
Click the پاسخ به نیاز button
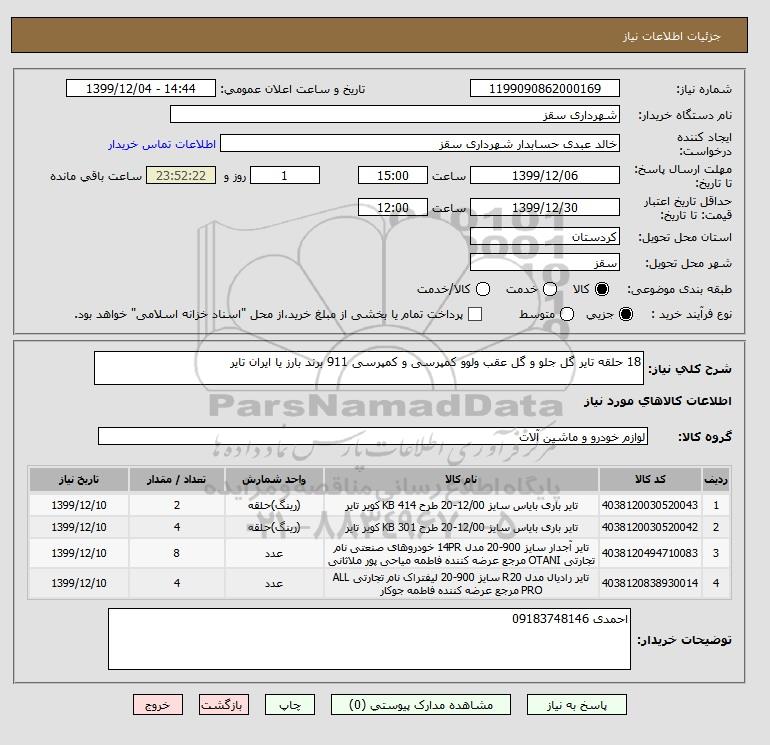coord(577,705)
